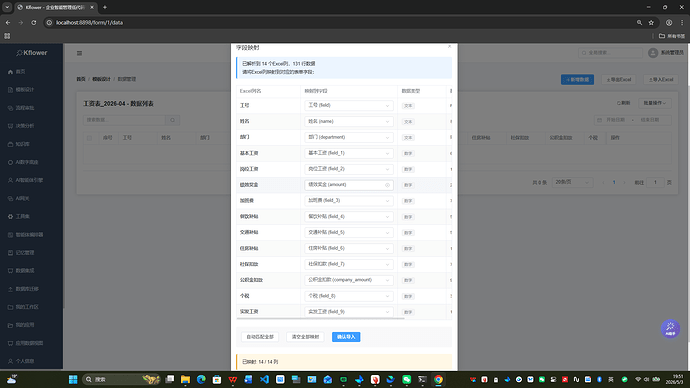
Task: Click the 导出Excel button
Action: tap(619, 80)
